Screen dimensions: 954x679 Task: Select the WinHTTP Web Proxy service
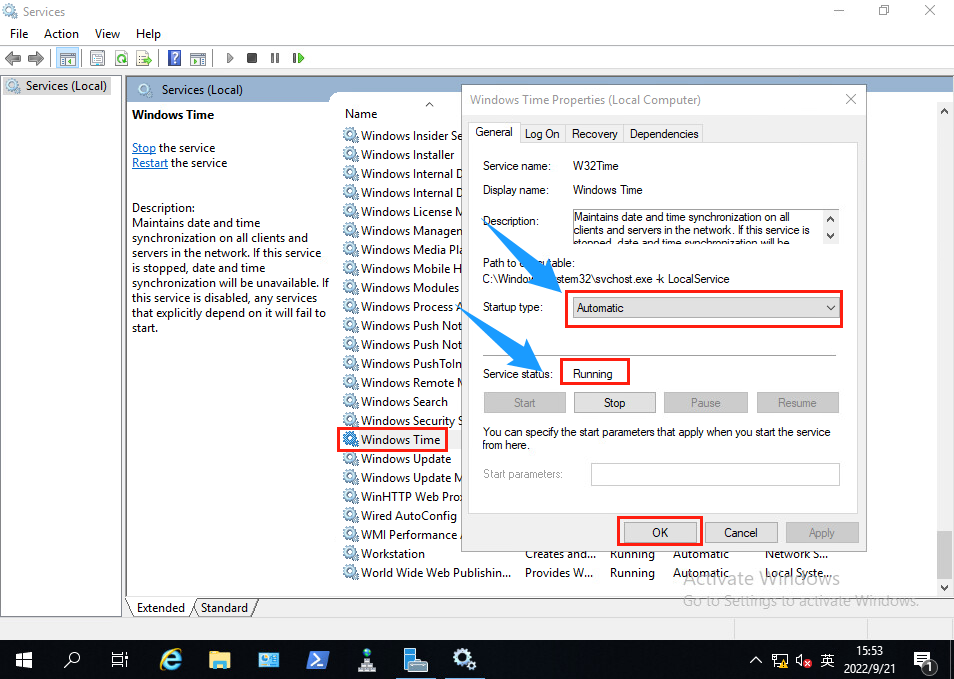pos(402,496)
